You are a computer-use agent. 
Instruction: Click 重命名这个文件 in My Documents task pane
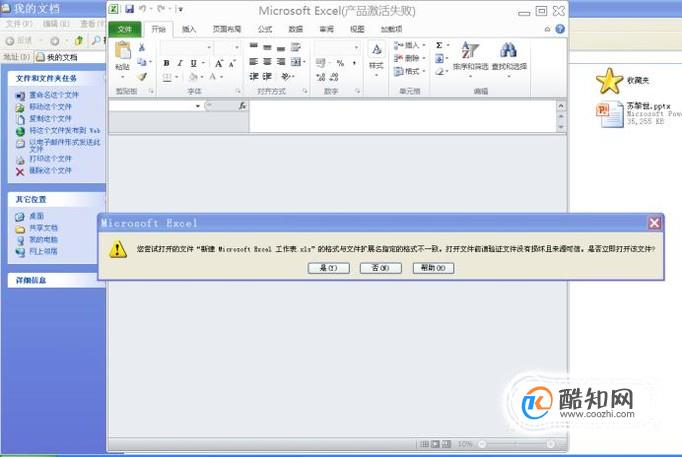click(x=54, y=95)
